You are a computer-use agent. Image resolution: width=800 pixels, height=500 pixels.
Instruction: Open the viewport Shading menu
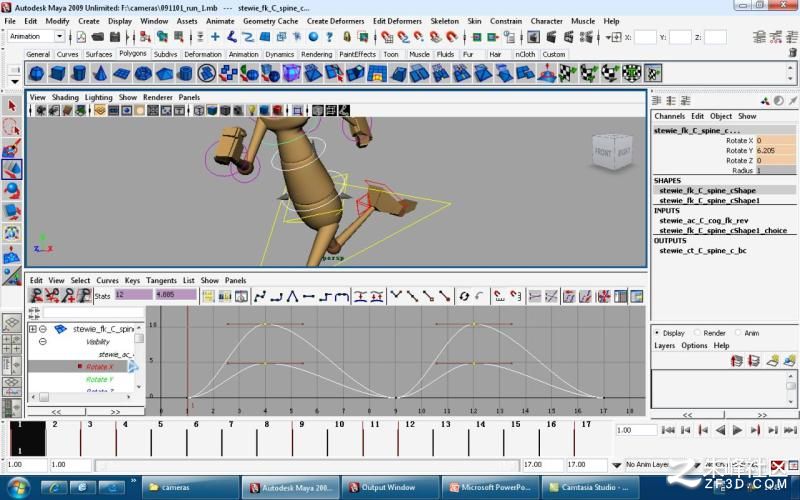coord(65,97)
